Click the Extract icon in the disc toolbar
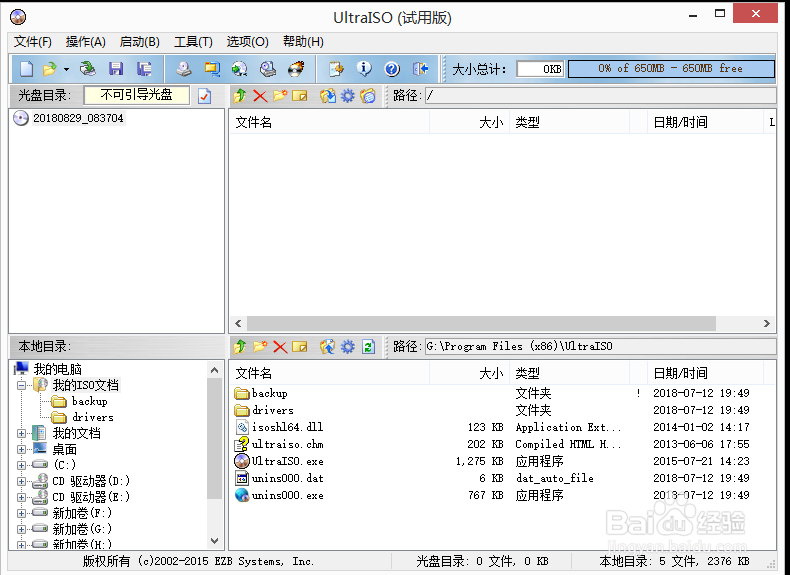790x575 pixels. pos(327,95)
